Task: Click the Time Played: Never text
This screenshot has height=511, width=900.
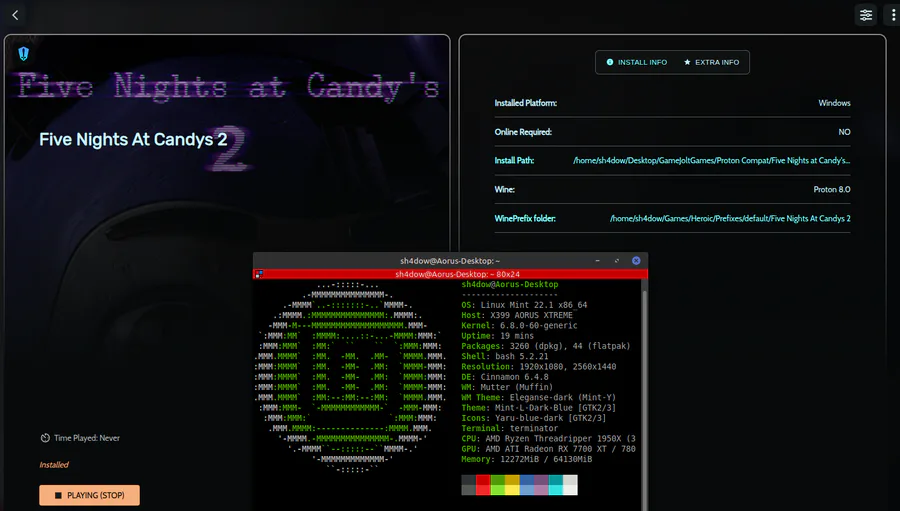Action: pos(87,438)
